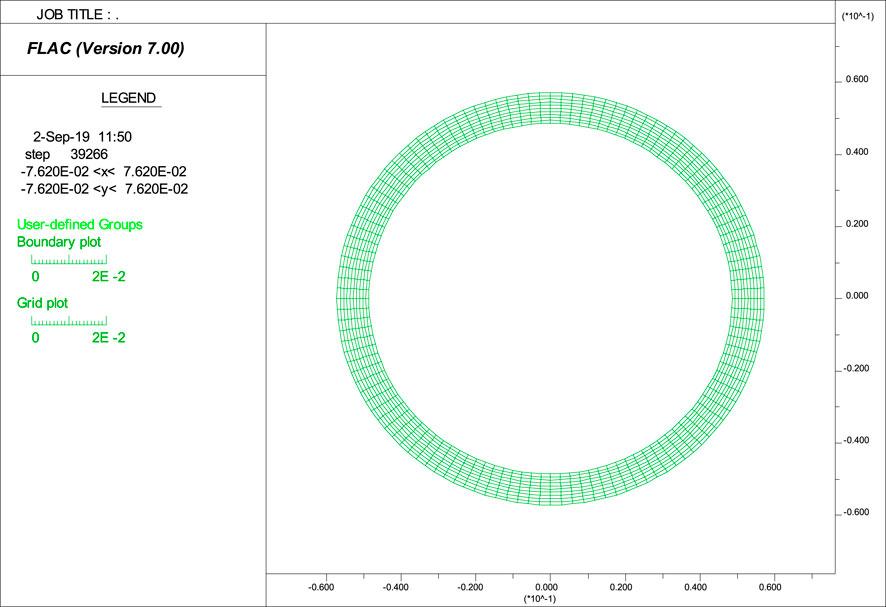Click the scale bar under Boundary plot
The height and width of the screenshot is (607, 886).
coord(69,261)
